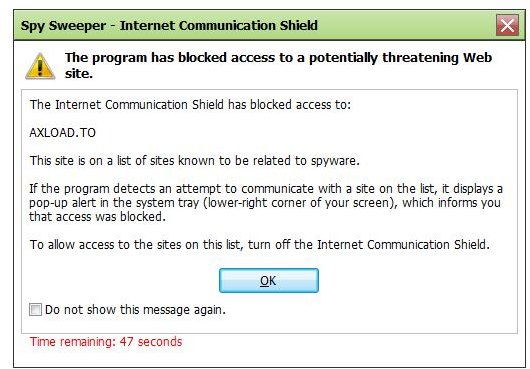
Task: Click the yellow warning triangle icon
Action: pos(40,66)
